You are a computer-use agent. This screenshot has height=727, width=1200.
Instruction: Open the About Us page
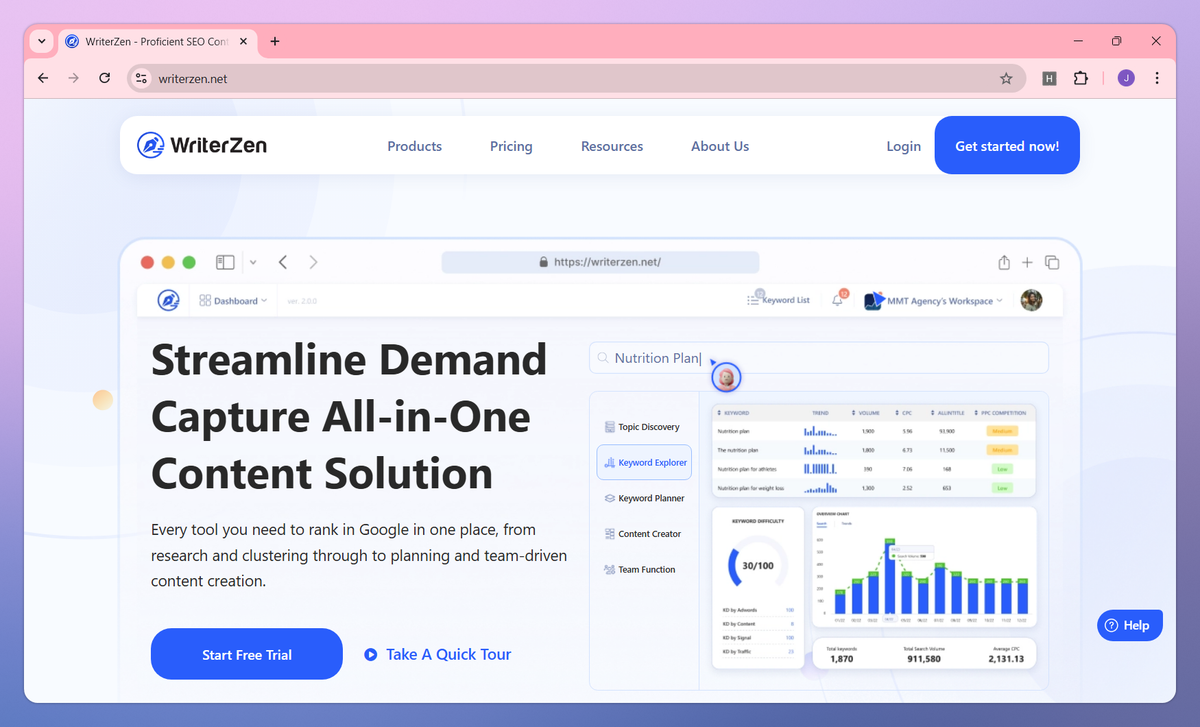720,146
